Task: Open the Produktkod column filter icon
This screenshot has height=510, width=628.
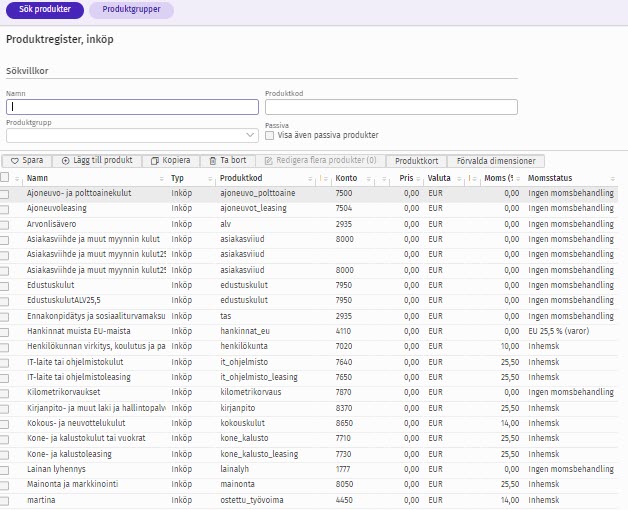Action: pyautogui.click(x=310, y=179)
